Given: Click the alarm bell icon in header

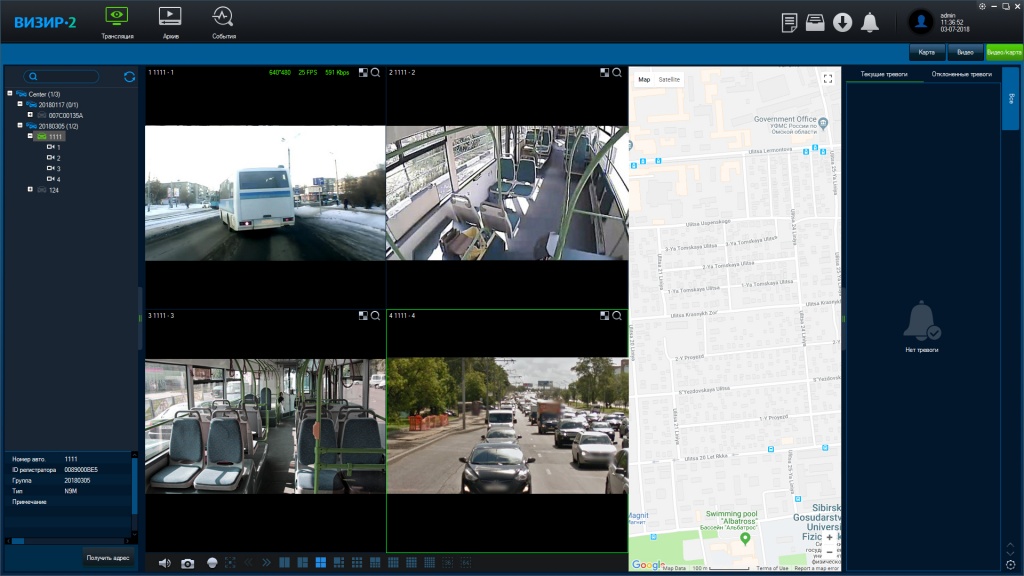Looking at the screenshot, I should tap(870, 22).
